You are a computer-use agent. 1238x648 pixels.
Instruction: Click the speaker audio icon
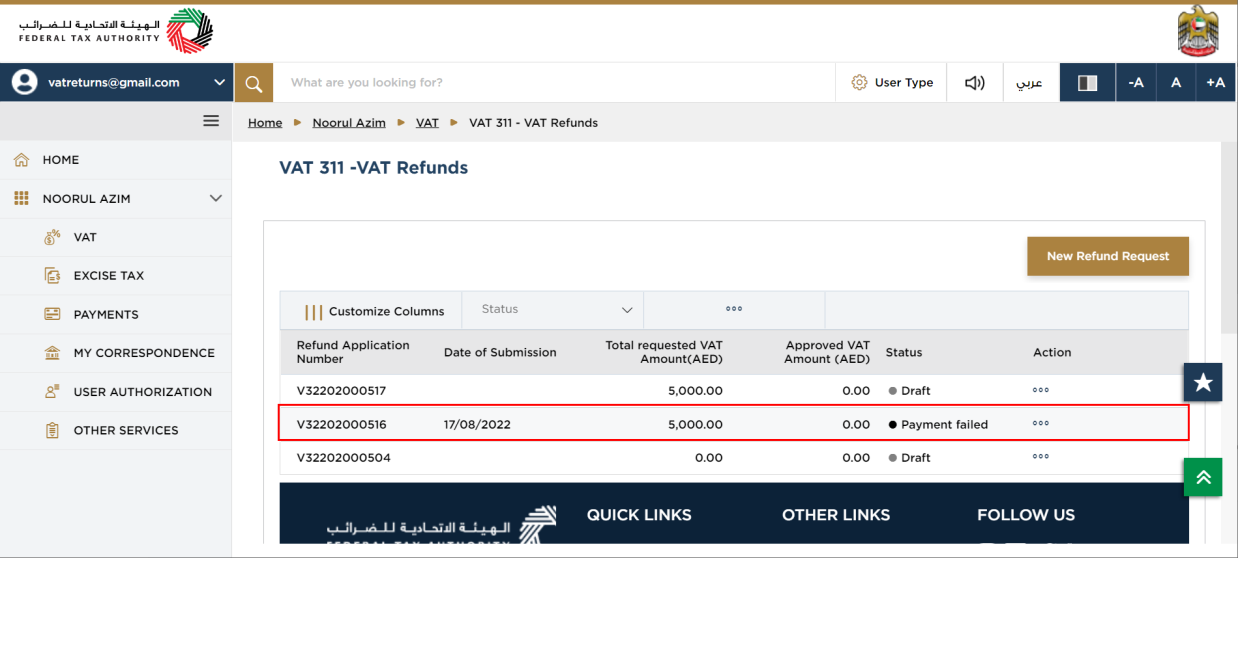point(974,83)
